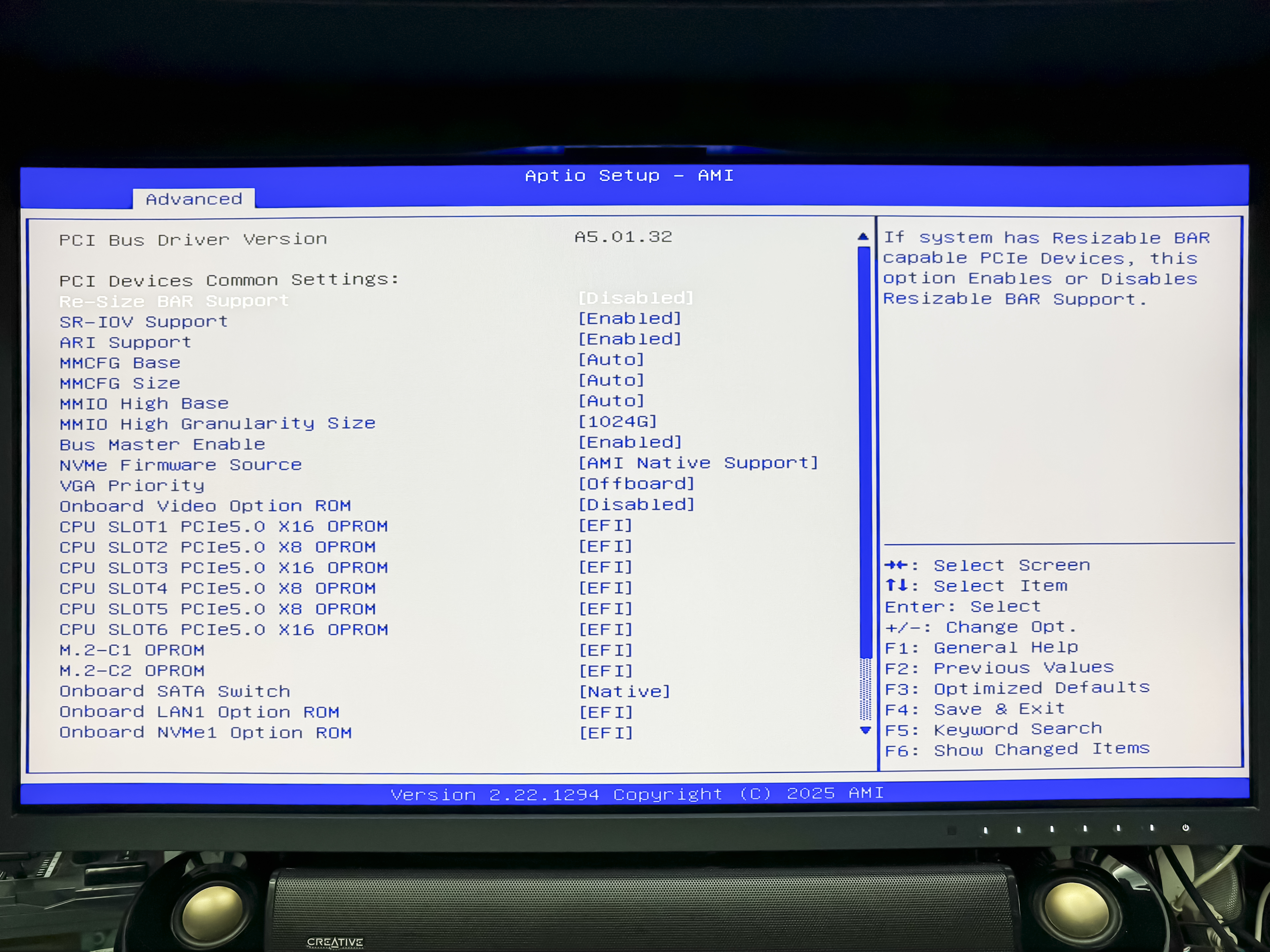Toggle Onboard Video Option ROM Disabled value

tap(636, 504)
